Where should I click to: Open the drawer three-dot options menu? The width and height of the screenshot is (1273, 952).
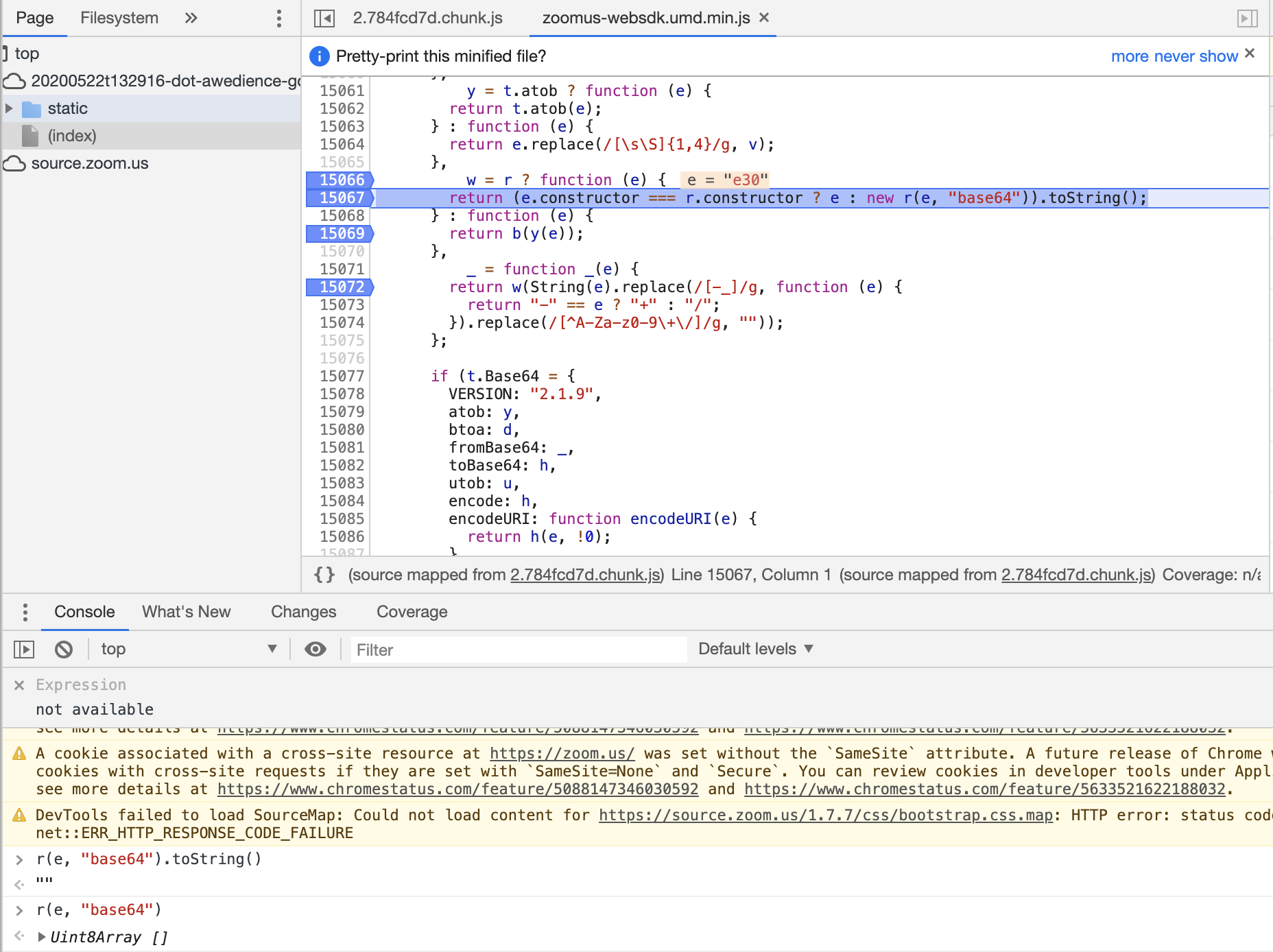(x=25, y=612)
